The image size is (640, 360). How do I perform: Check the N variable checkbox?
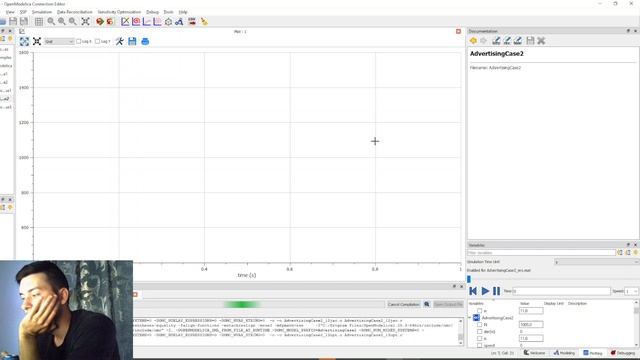pyautogui.click(x=480, y=324)
